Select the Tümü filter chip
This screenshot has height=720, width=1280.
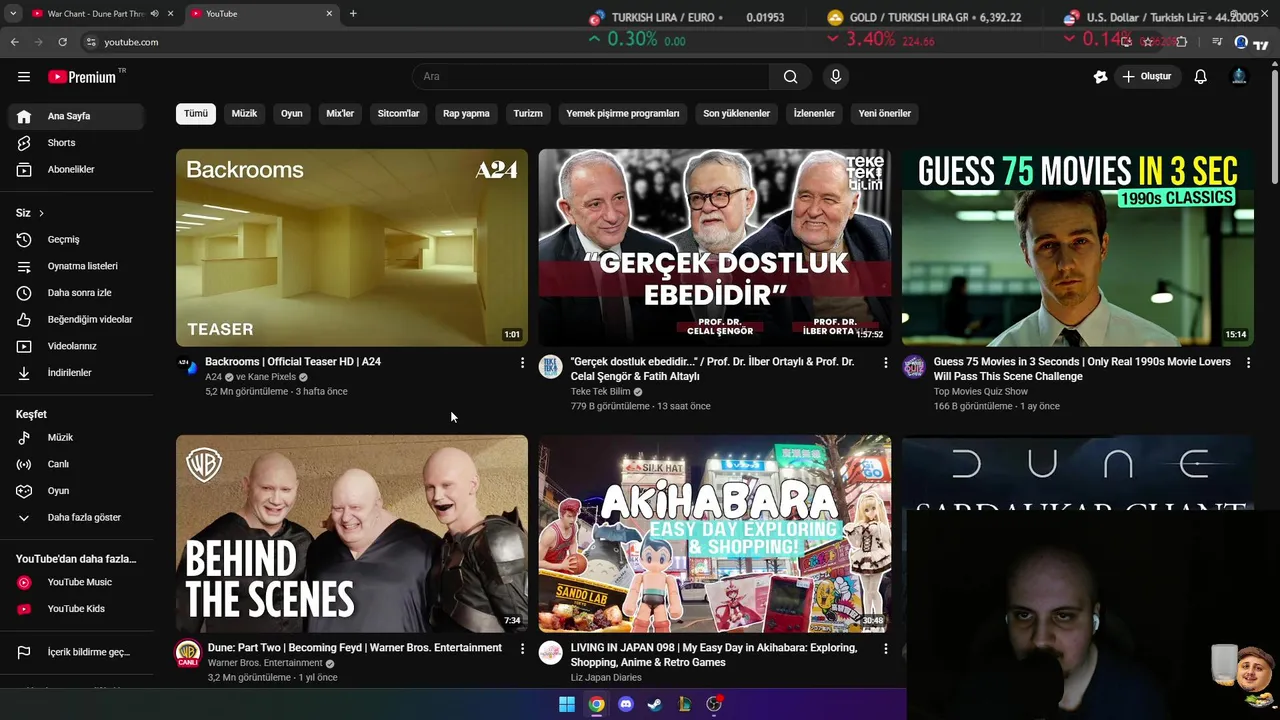coord(196,114)
